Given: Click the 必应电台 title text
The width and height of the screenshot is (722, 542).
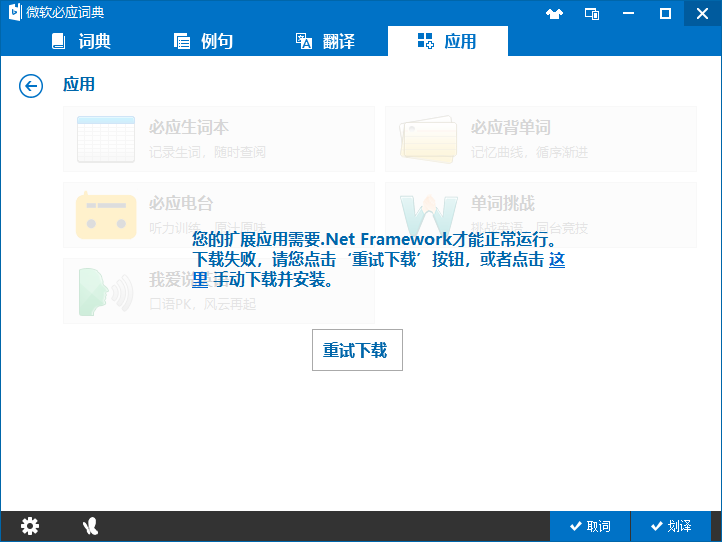Looking at the screenshot, I should [181, 203].
